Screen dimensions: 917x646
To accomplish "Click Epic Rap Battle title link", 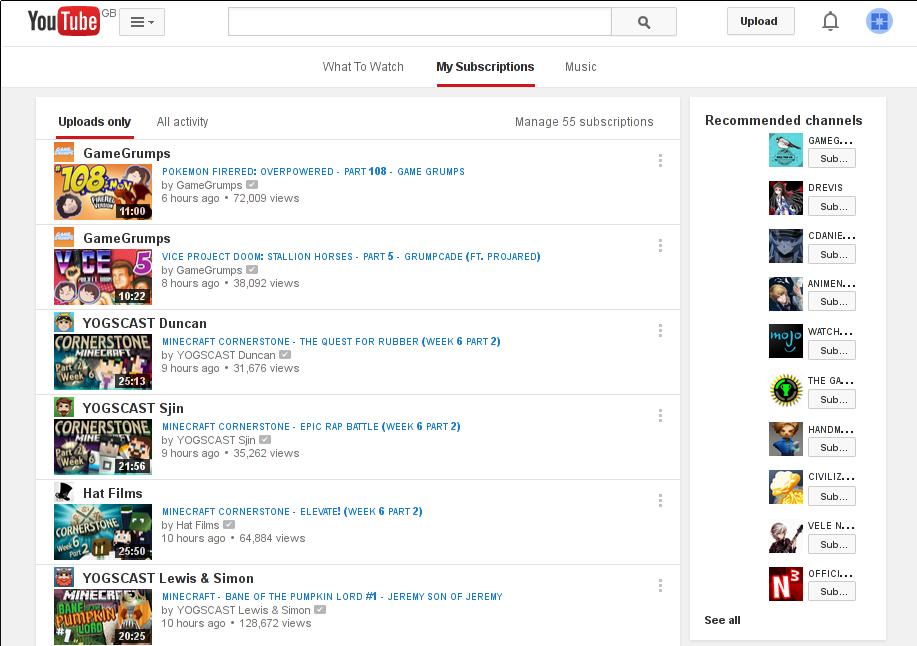I will click(x=311, y=426).
